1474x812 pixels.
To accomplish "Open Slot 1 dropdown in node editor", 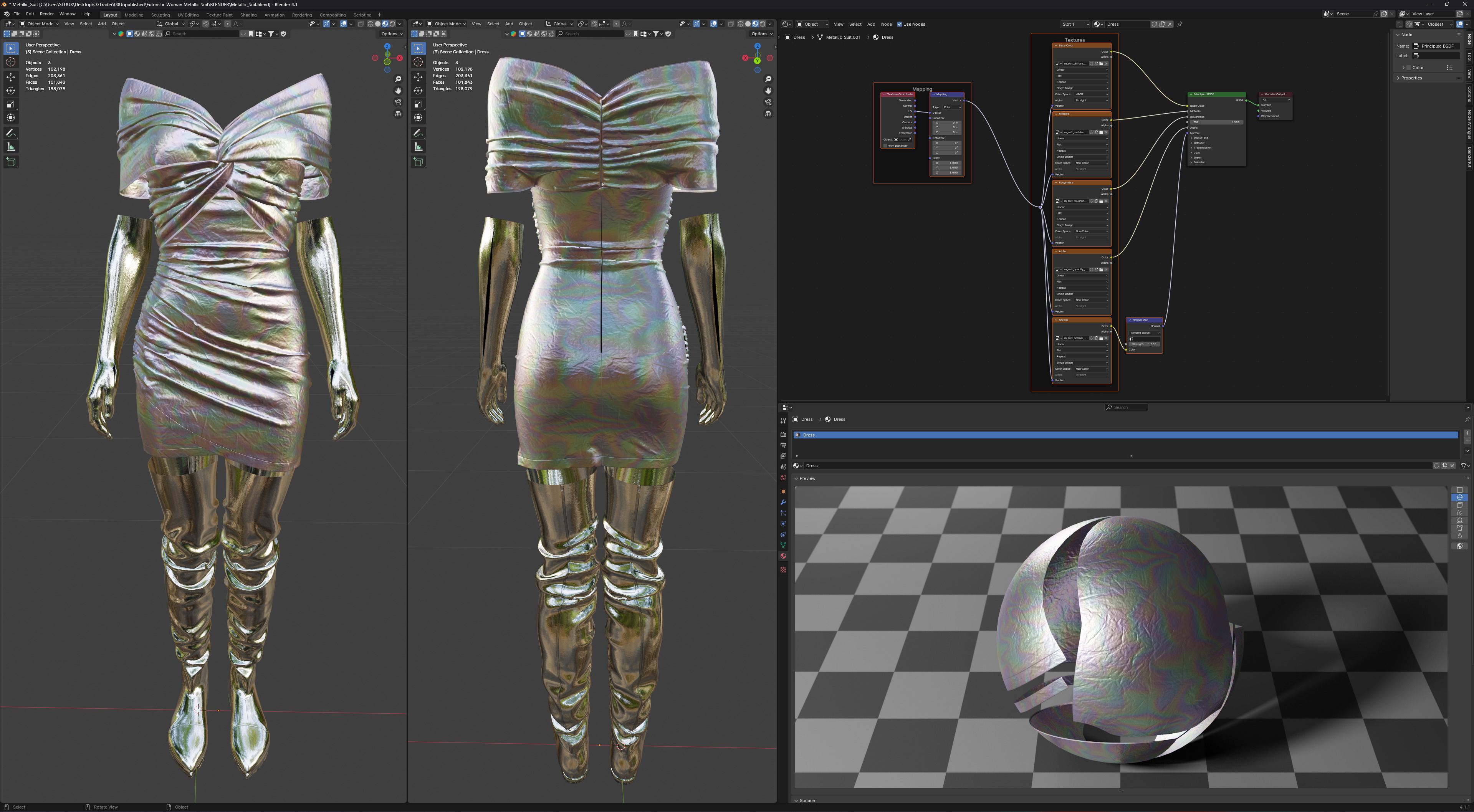I will tap(1075, 24).
